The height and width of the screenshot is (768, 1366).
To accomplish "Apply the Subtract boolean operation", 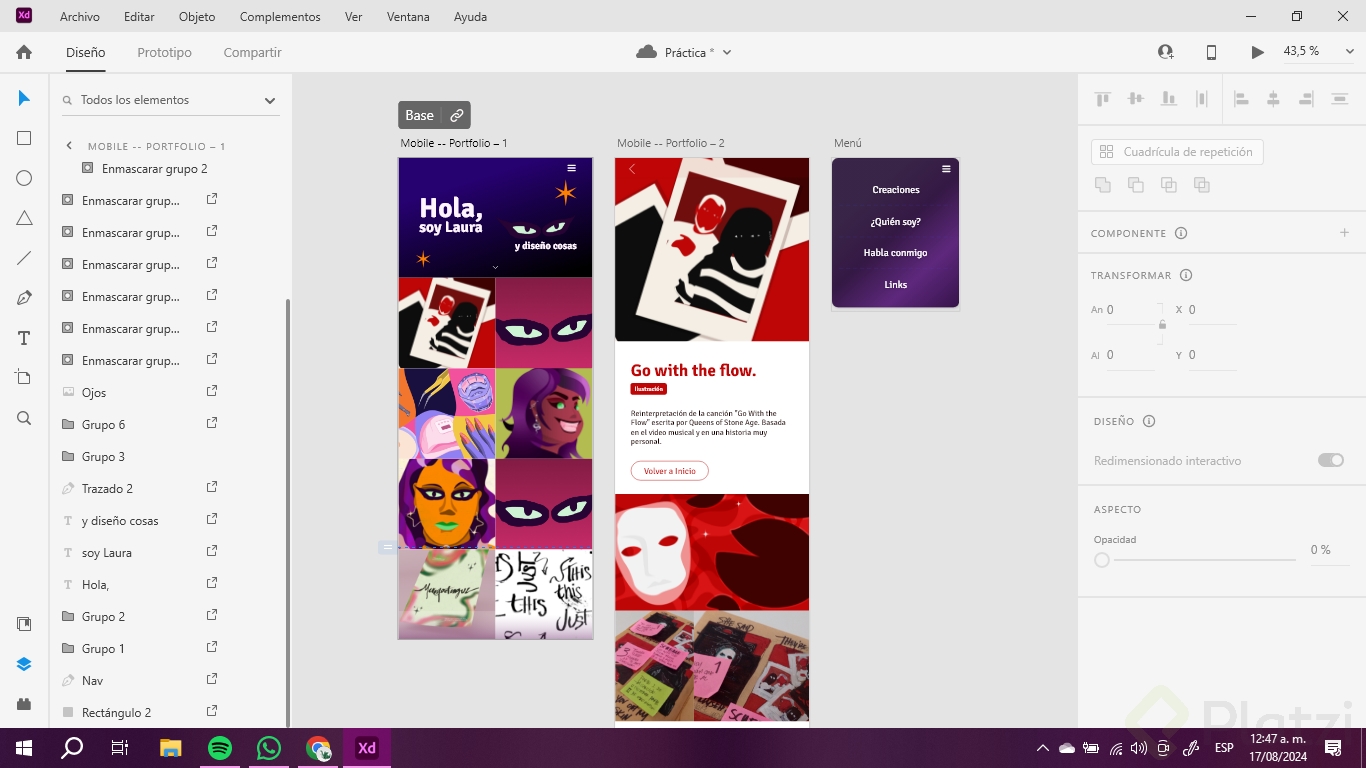I will 1135,184.
